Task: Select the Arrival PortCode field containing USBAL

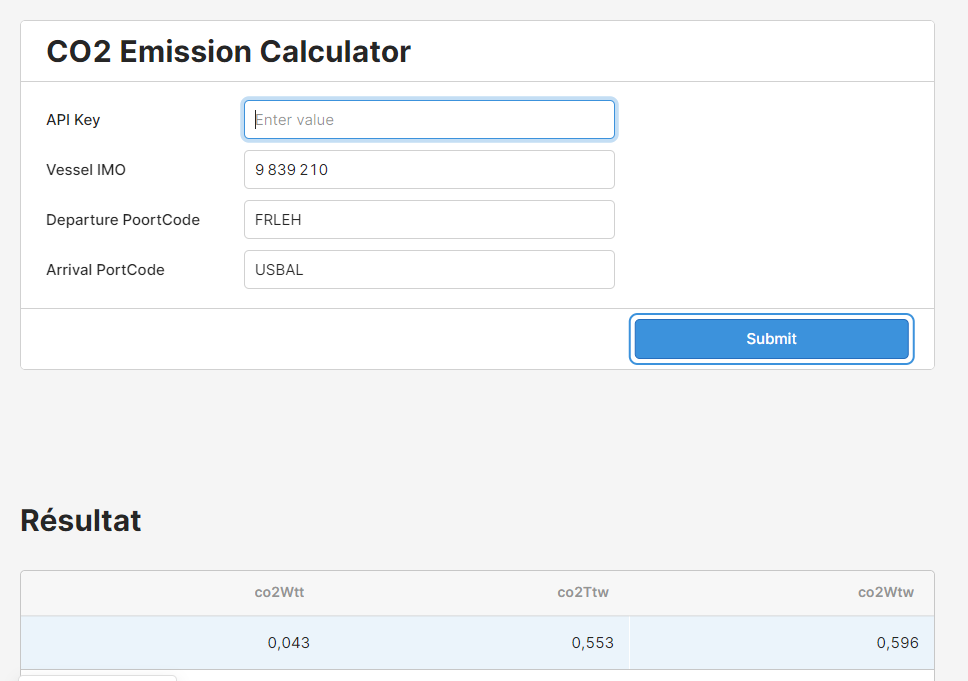Action: tap(429, 269)
